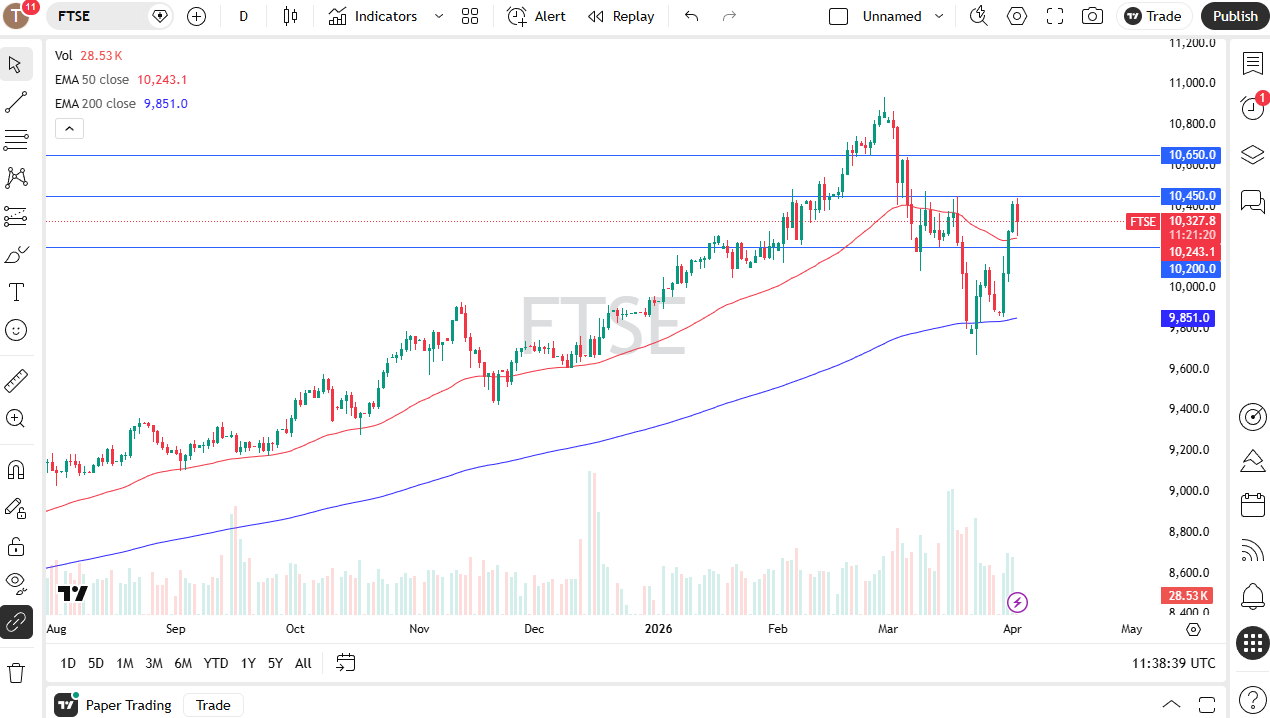Select the text annotation tool
Viewport: 1270px width, 718px height.
coord(16,292)
